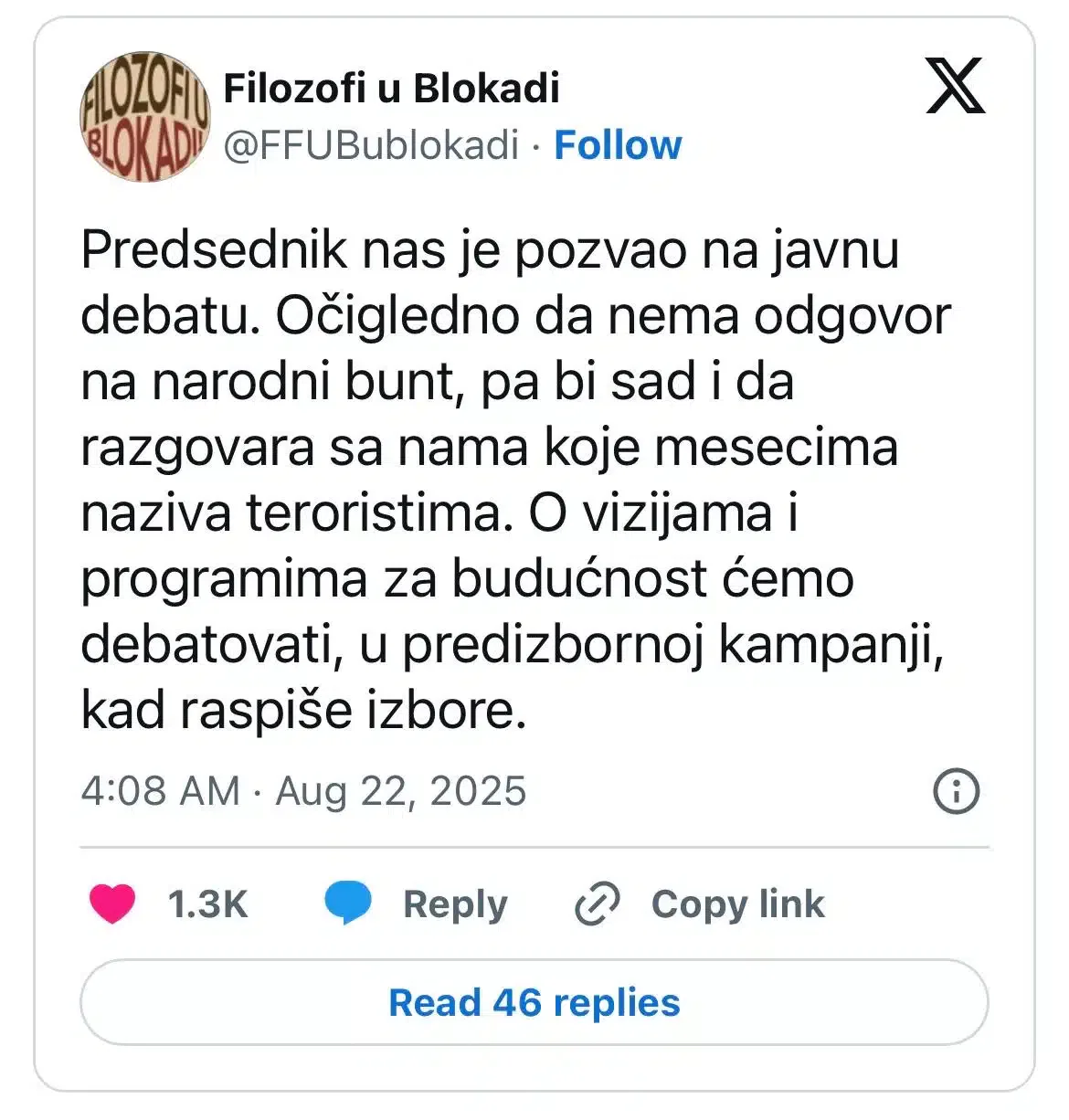The height and width of the screenshot is (1120, 1069).
Task: Read 46 replies to the tweet
Action: (x=534, y=1002)
